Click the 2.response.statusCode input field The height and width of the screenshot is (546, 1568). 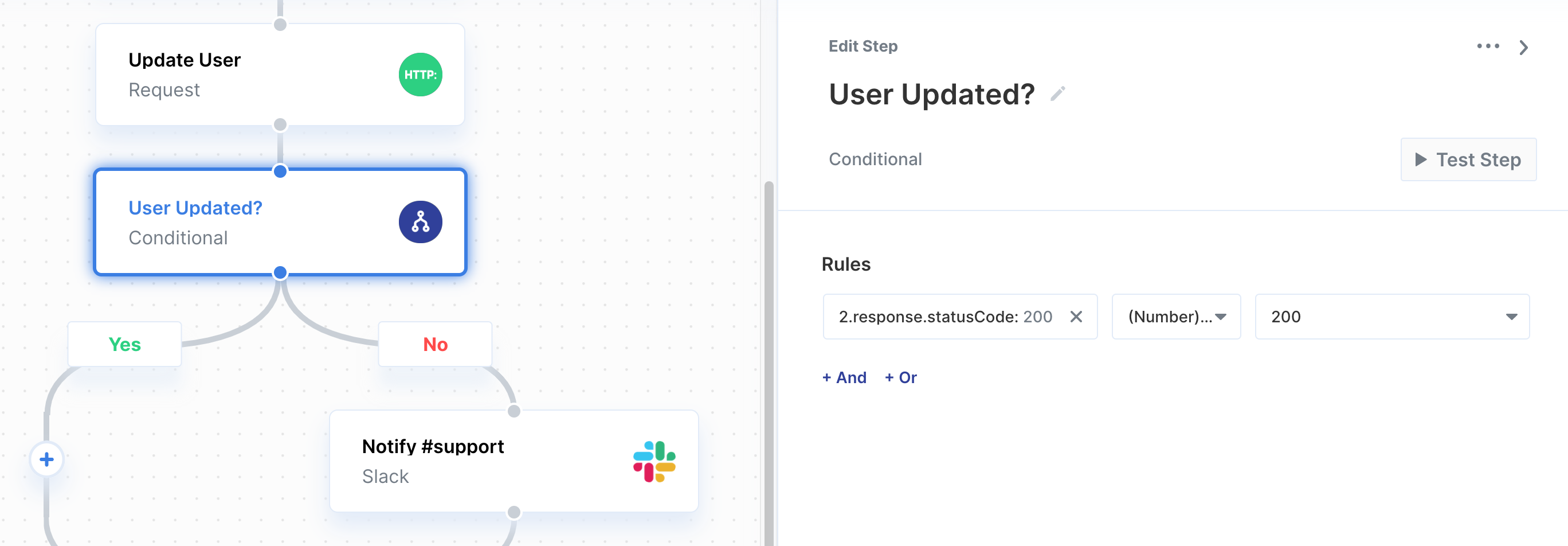point(960,317)
